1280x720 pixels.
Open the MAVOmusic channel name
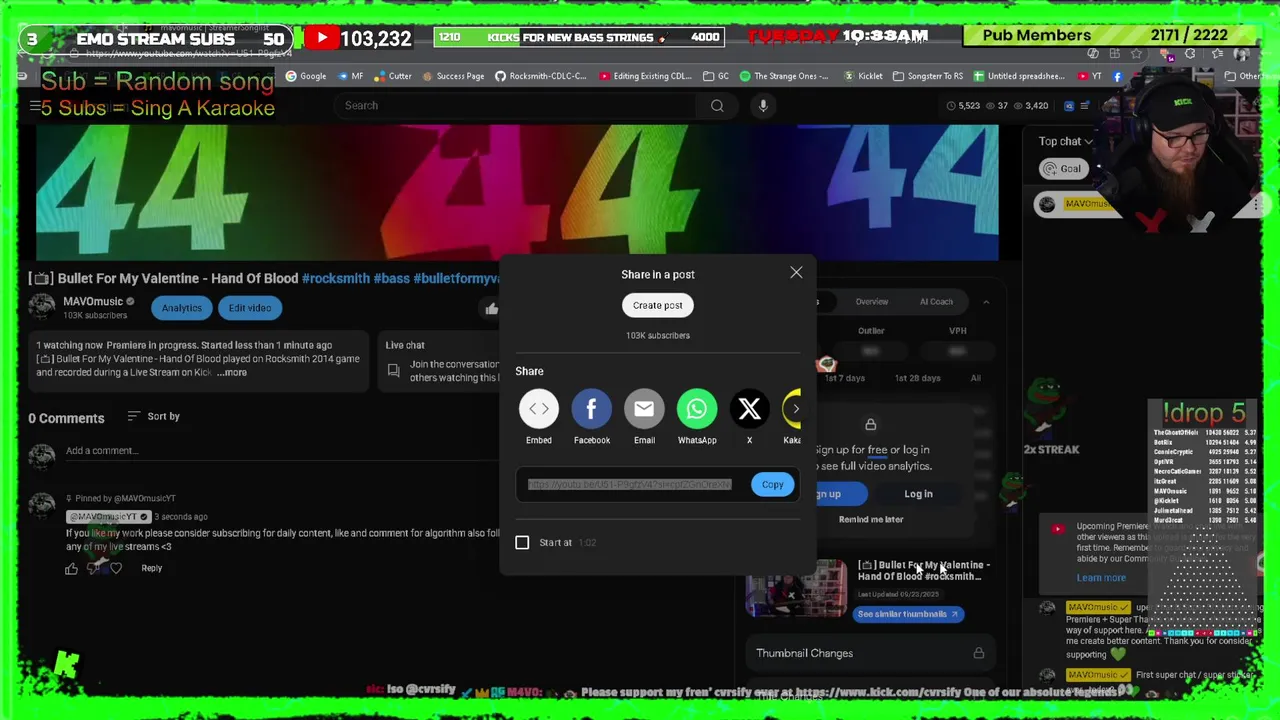coord(93,301)
